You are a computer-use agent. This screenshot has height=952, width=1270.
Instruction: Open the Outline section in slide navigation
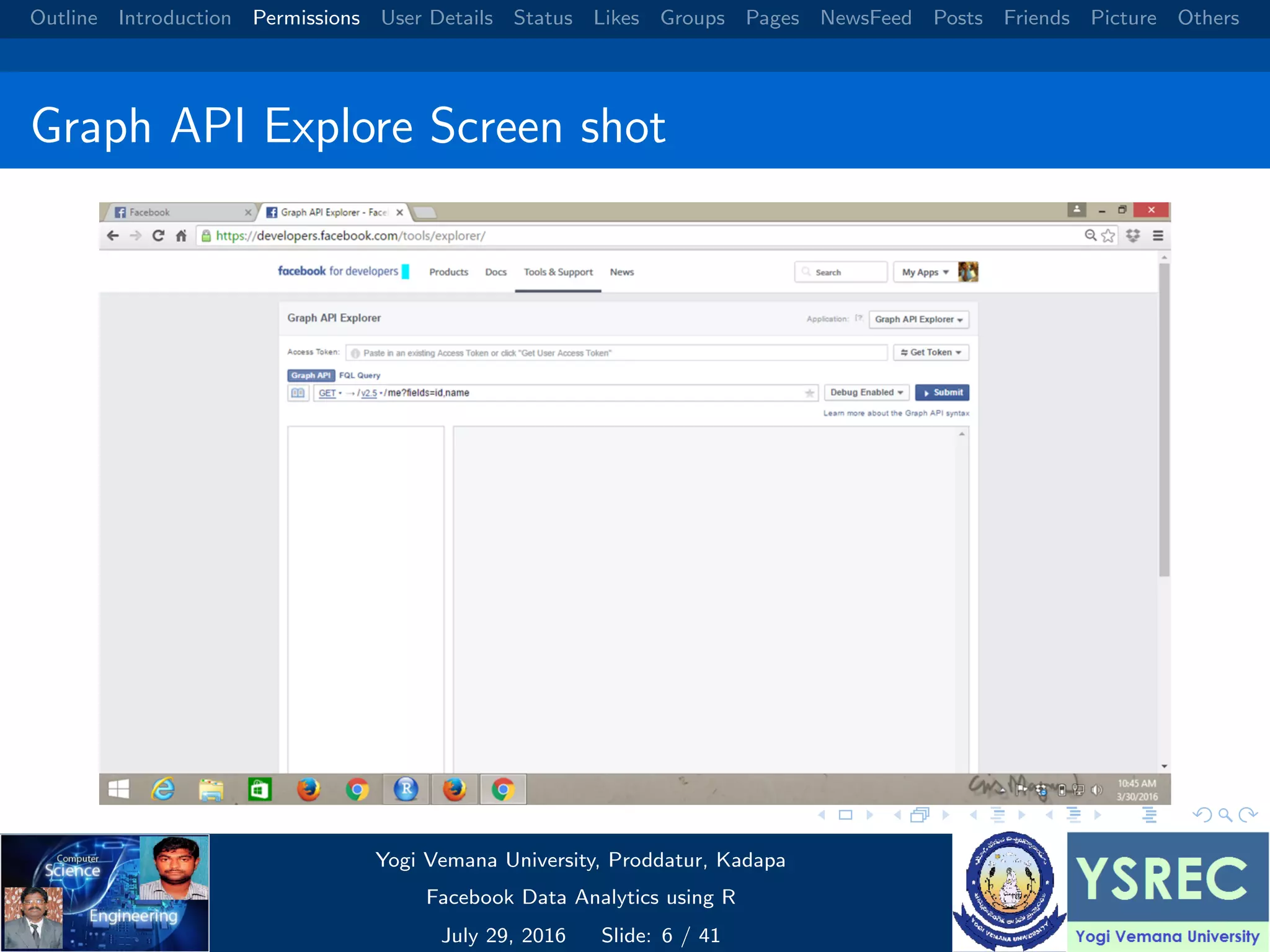(x=64, y=18)
